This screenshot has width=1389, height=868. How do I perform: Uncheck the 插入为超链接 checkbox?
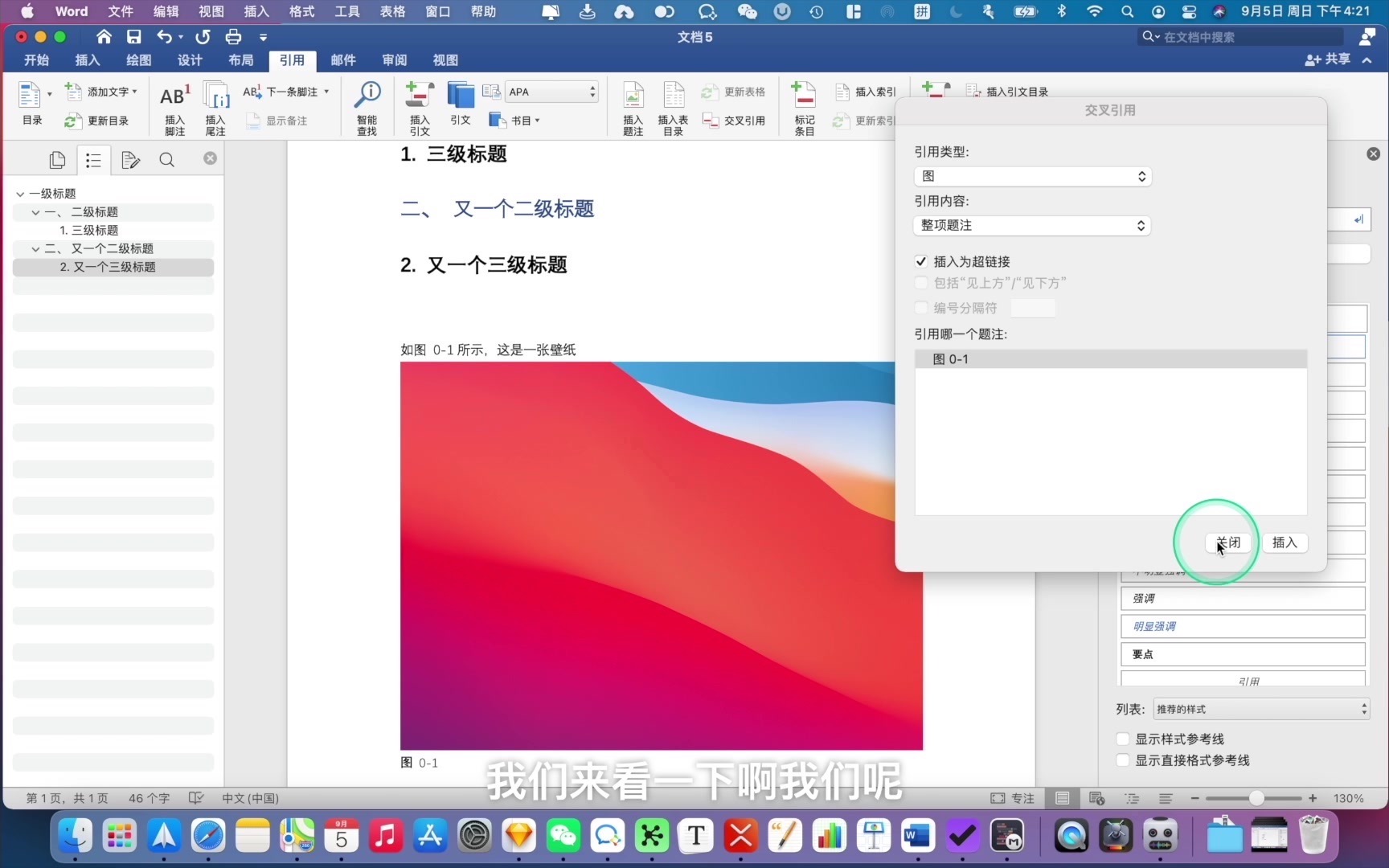921,261
